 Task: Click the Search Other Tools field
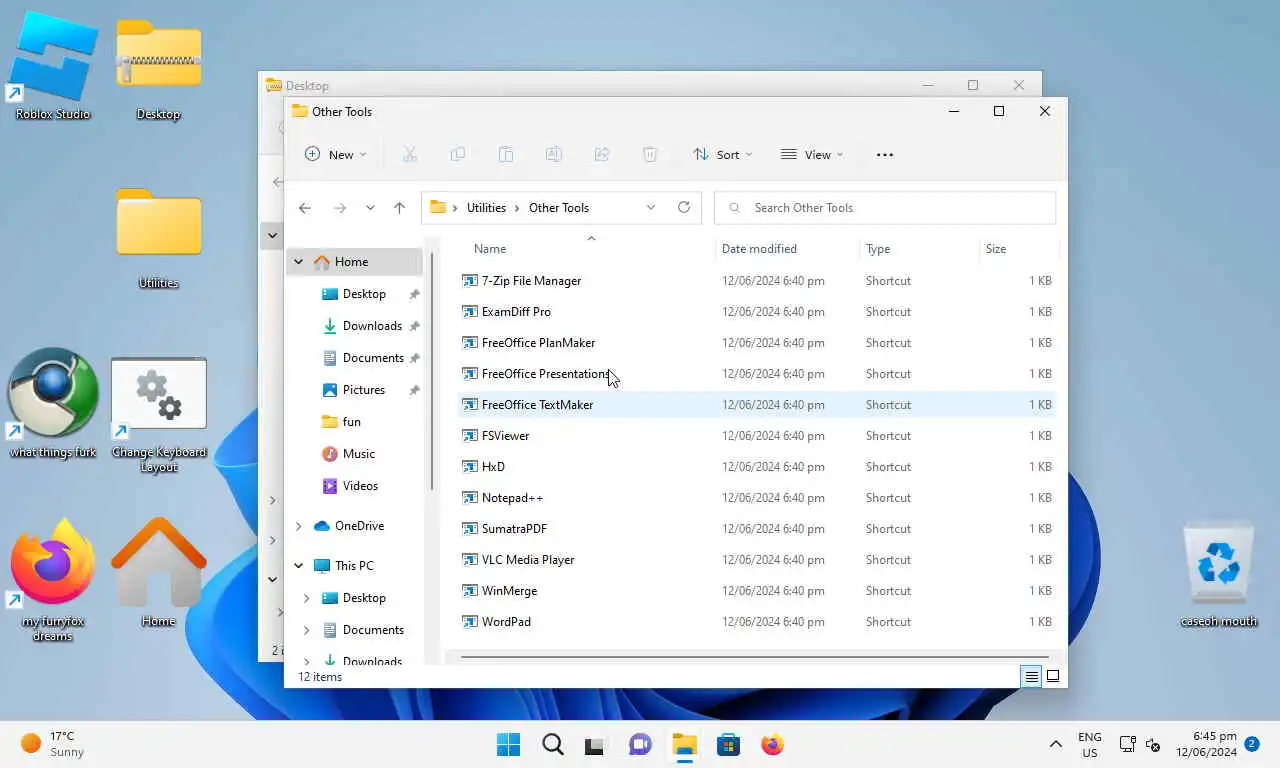(885, 208)
